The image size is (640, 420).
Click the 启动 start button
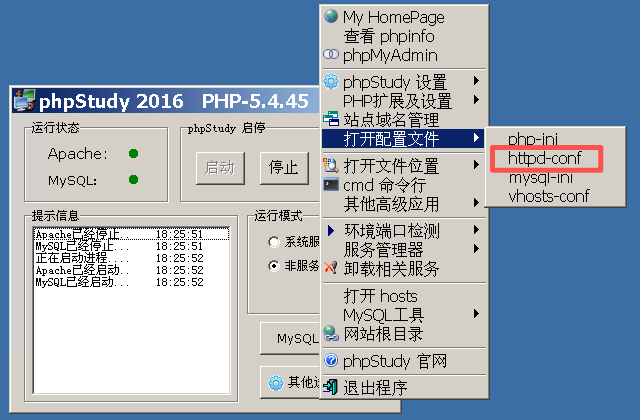pos(220,168)
